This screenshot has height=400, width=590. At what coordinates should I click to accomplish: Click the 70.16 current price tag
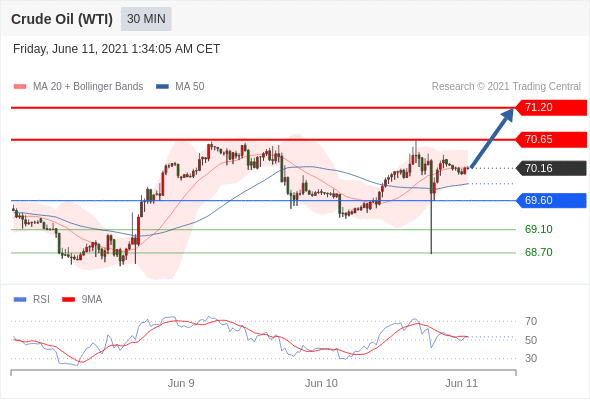click(x=551, y=168)
